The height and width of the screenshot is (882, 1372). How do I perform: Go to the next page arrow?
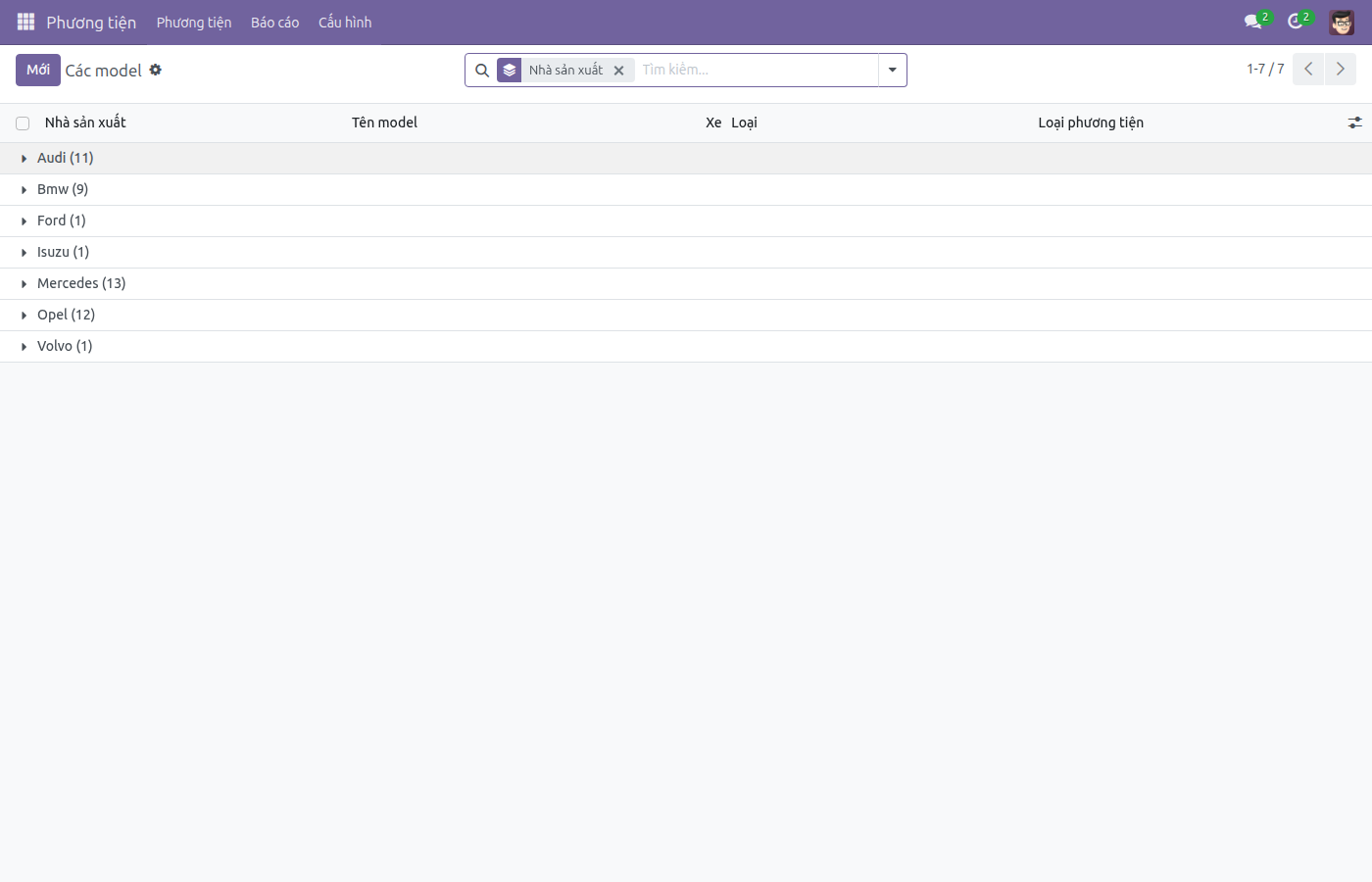[1341, 70]
